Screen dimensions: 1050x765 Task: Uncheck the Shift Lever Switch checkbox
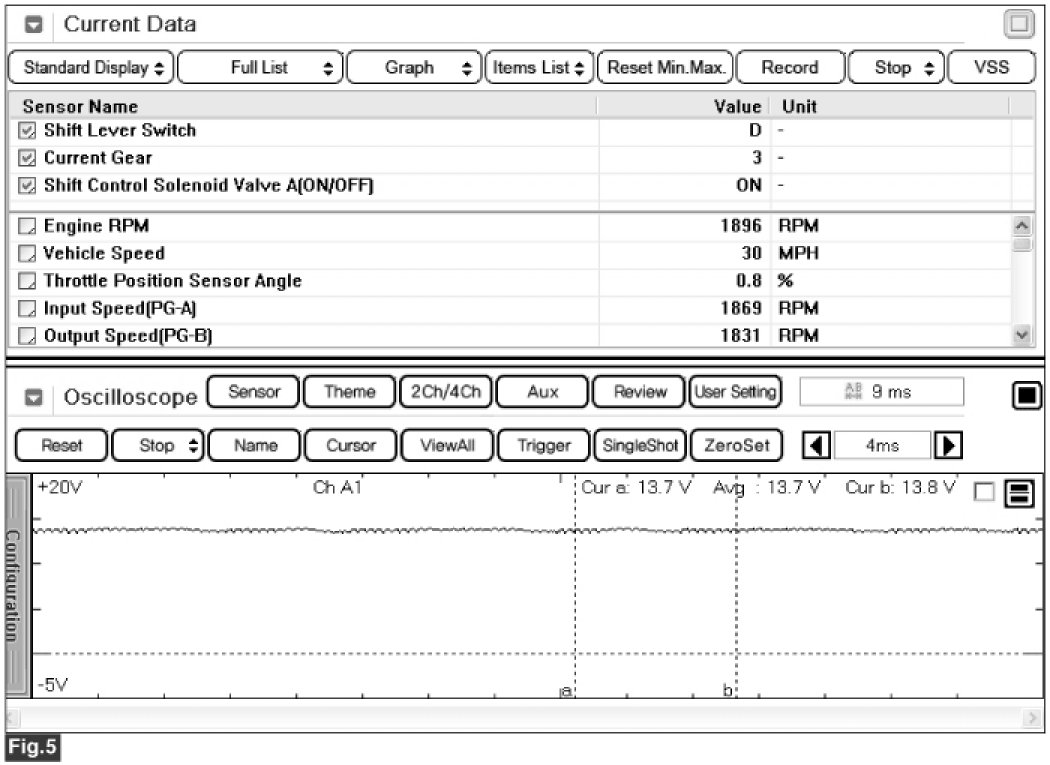27,130
